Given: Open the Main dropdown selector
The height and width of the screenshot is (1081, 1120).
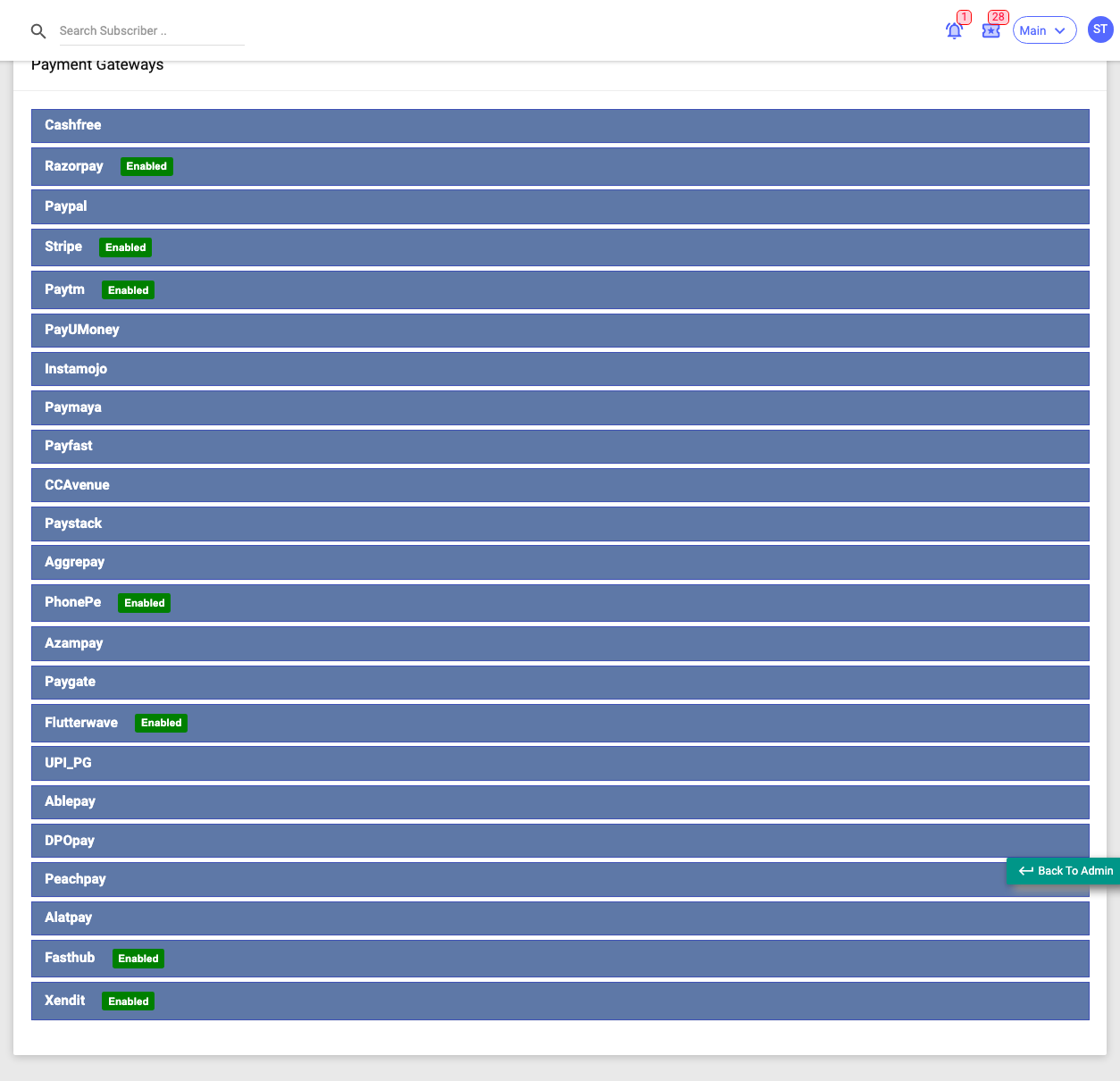Looking at the screenshot, I should [1044, 30].
